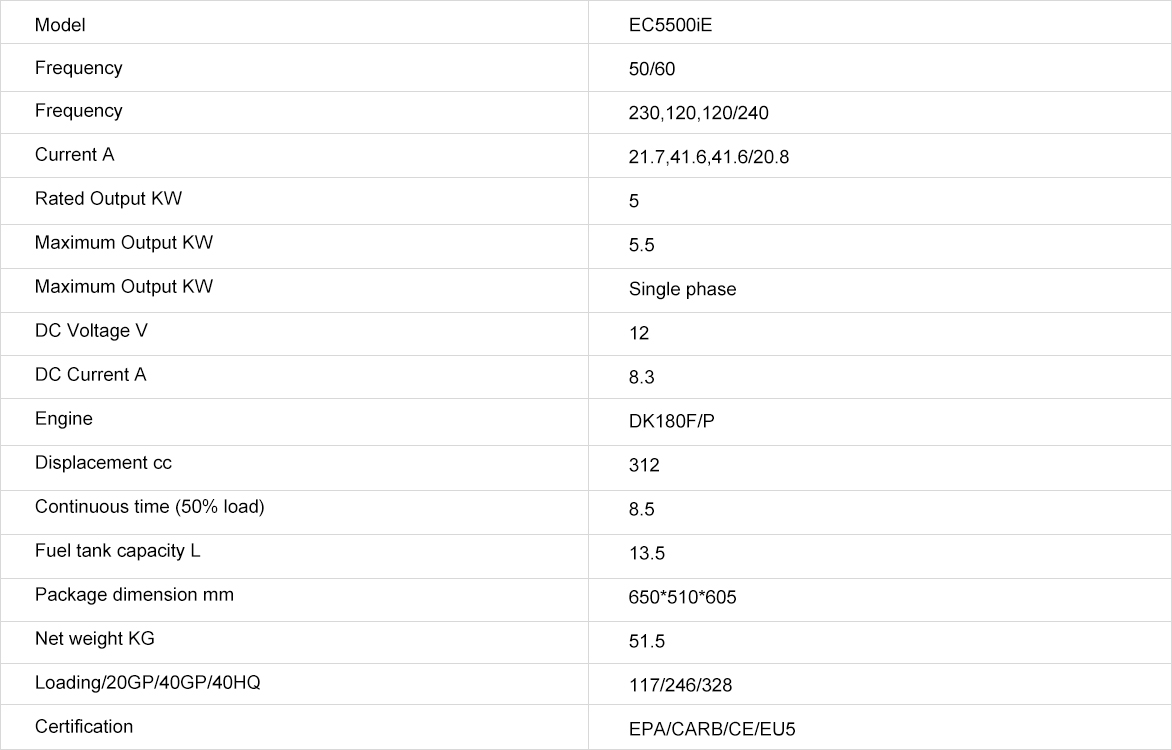Viewport: 1172px width, 750px height.
Task: Click the Net weight KG label
Action: click(94, 639)
